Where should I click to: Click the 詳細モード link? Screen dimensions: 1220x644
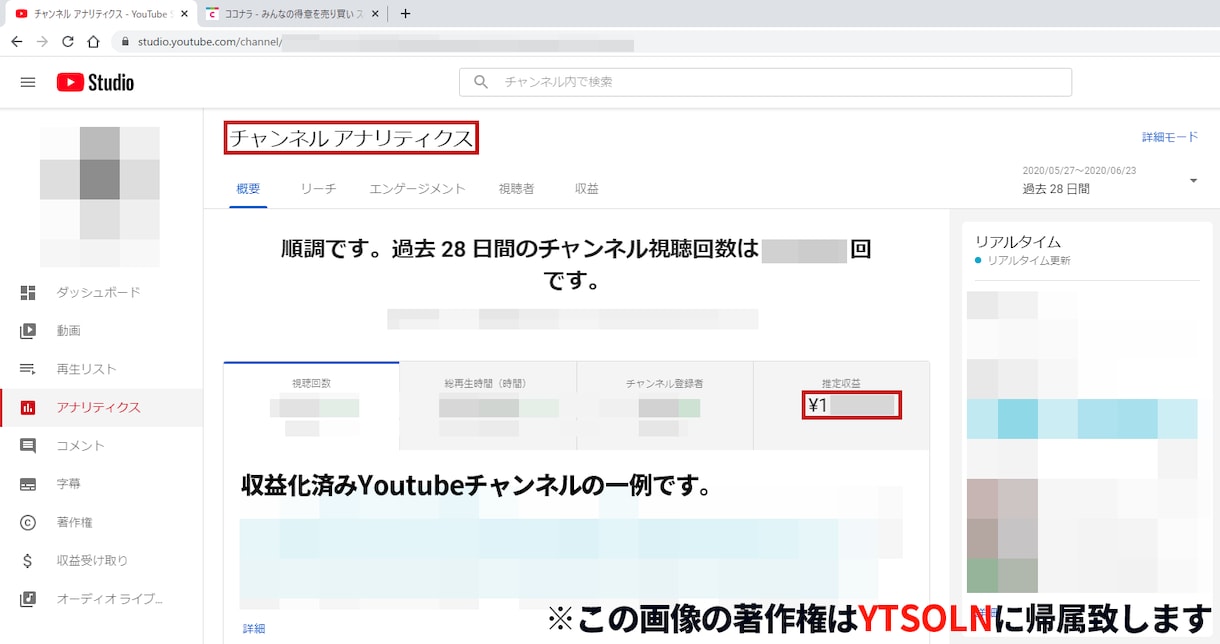pos(1170,137)
